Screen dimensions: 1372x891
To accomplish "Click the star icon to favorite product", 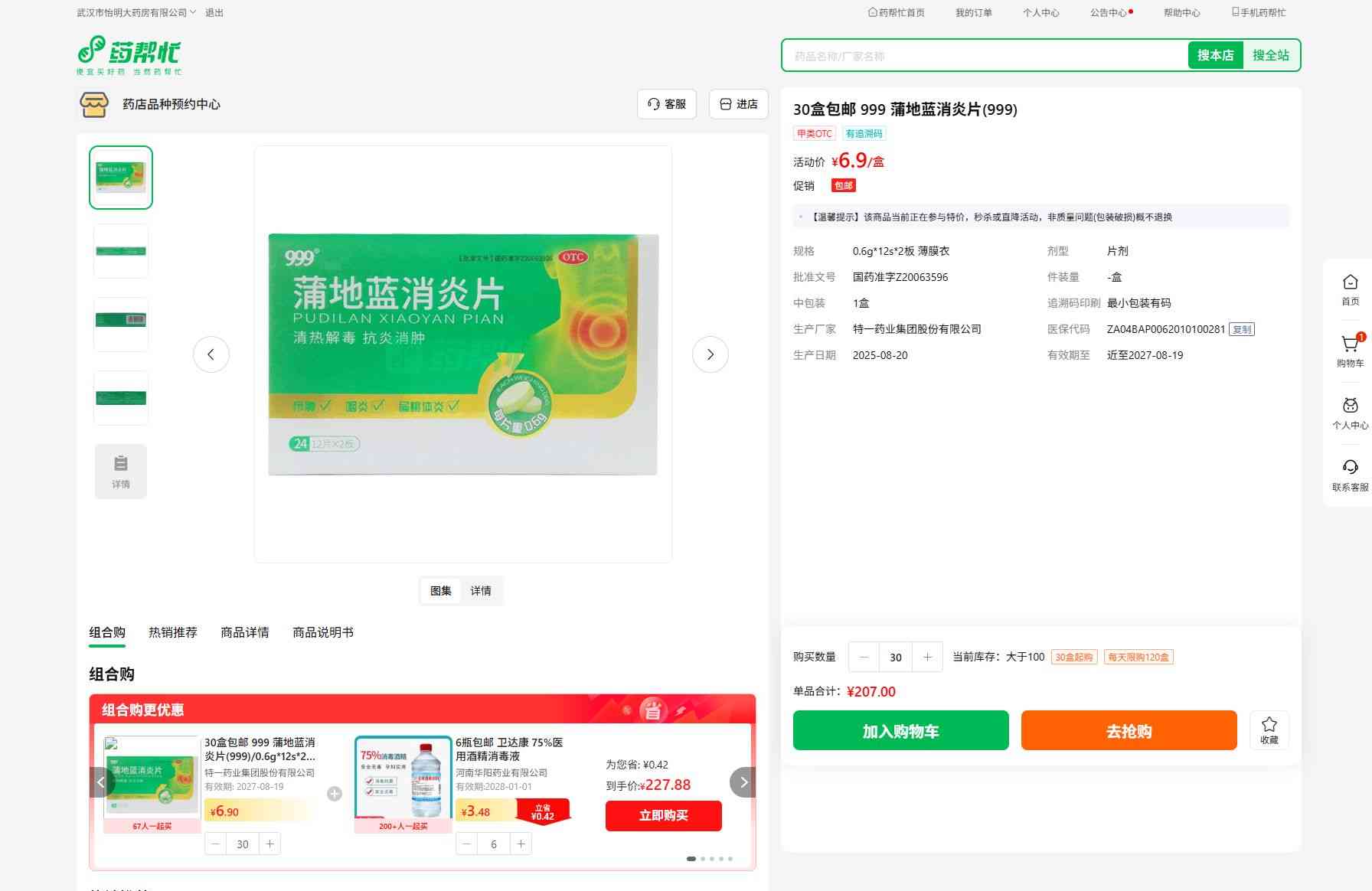I will 1269,729.
